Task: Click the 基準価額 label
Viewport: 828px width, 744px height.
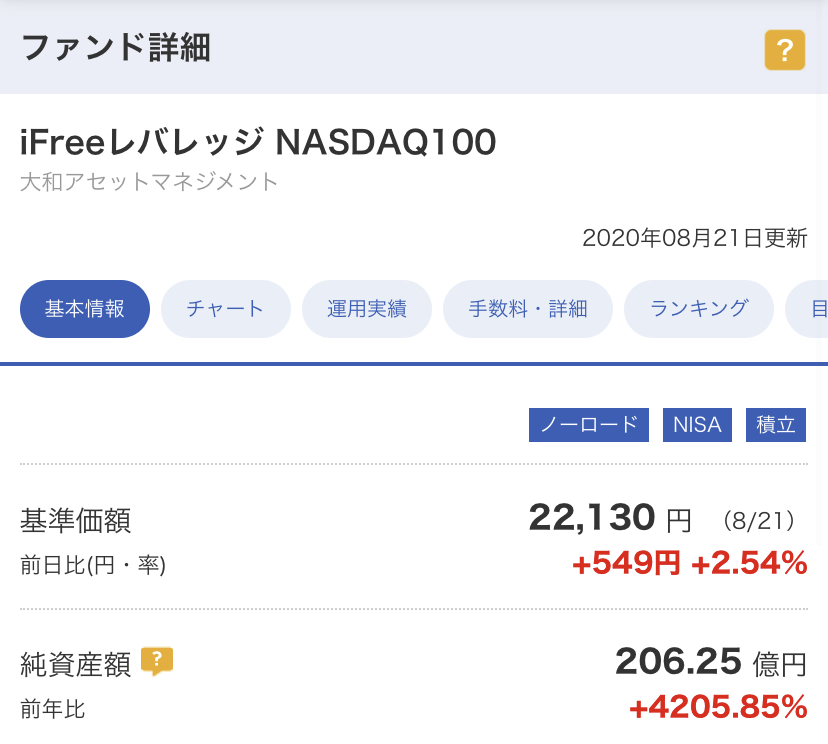Action: pos(76,521)
